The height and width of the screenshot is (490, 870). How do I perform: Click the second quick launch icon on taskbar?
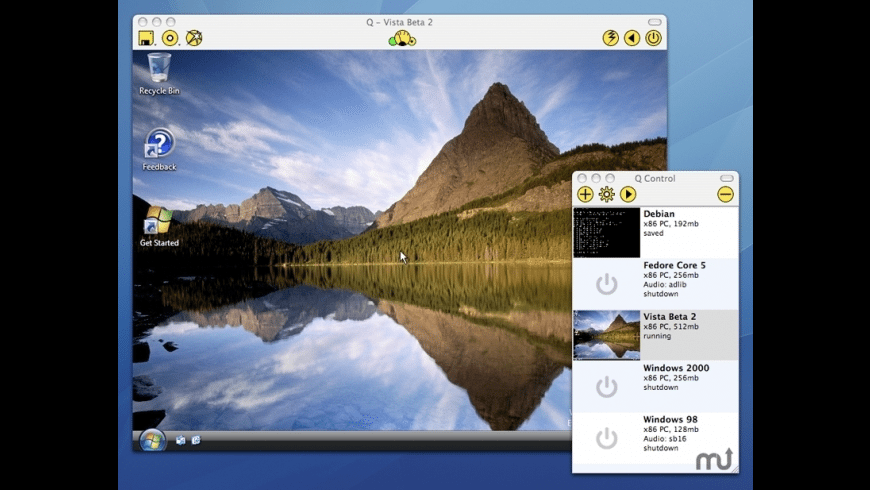point(196,440)
